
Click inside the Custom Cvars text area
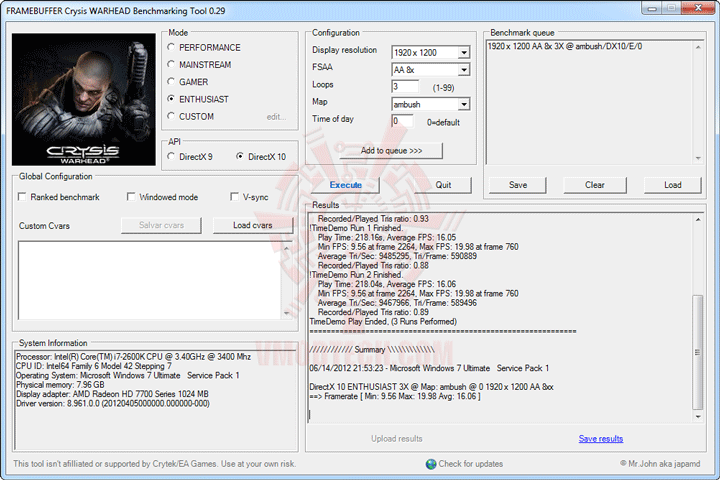click(149, 280)
